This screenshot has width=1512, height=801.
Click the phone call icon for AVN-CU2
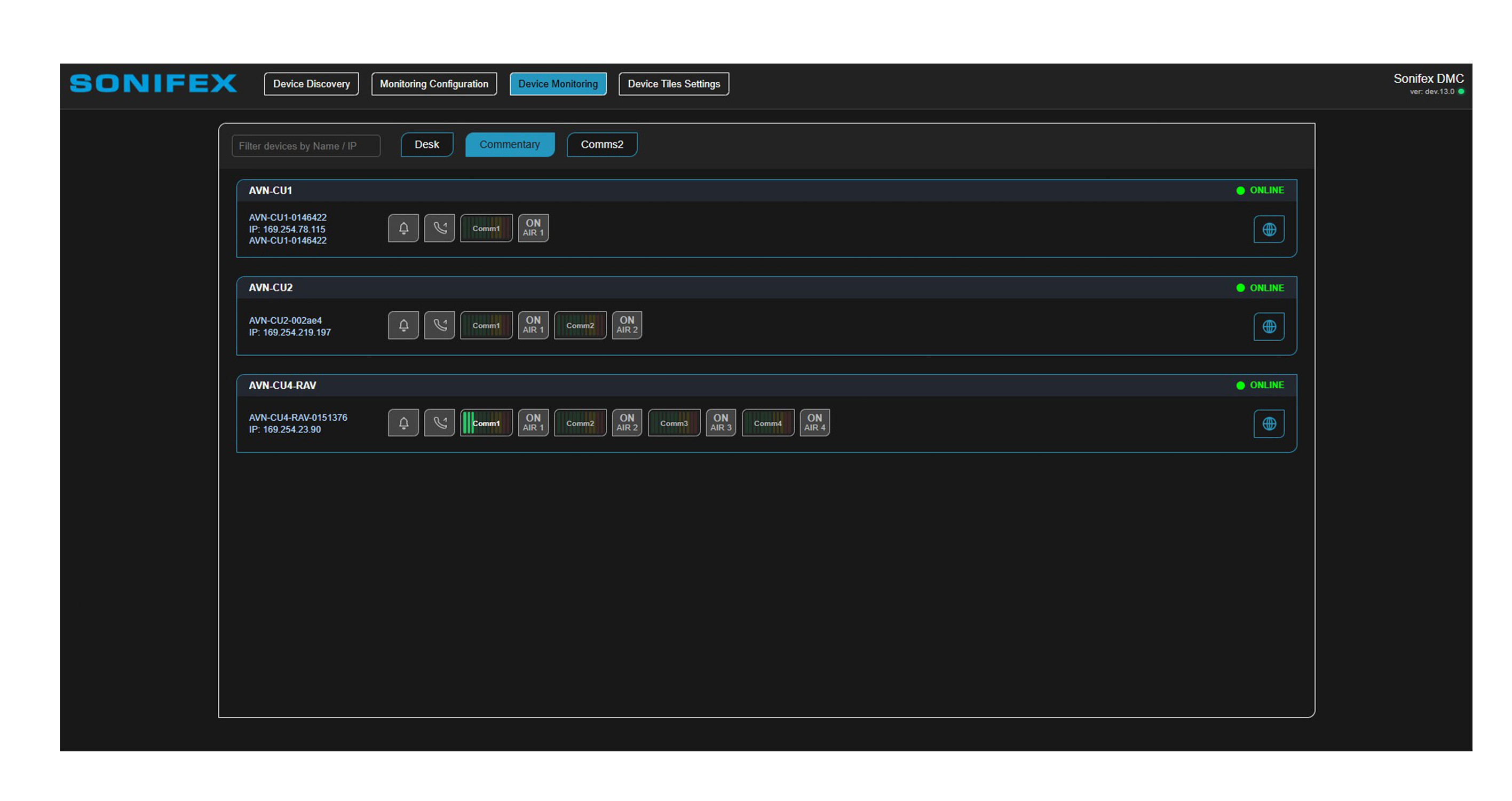click(x=440, y=325)
